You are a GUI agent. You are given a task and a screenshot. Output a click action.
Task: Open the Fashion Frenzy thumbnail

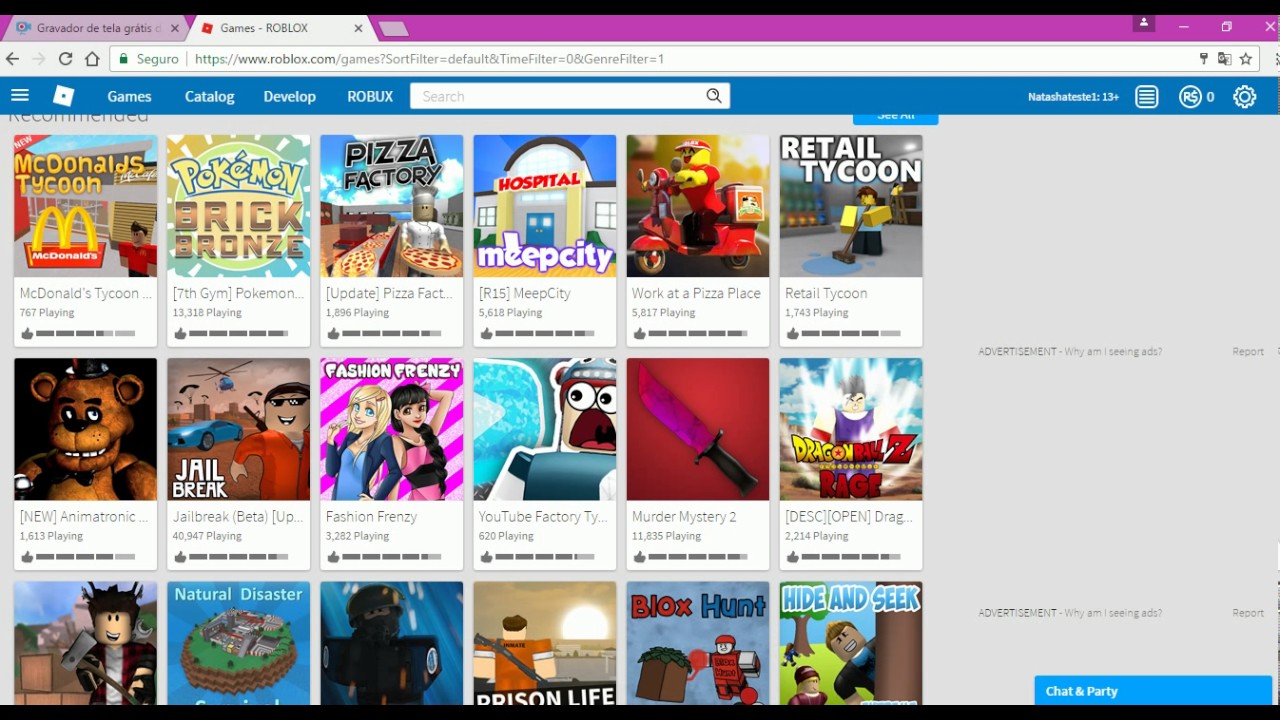pyautogui.click(x=391, y=429)
